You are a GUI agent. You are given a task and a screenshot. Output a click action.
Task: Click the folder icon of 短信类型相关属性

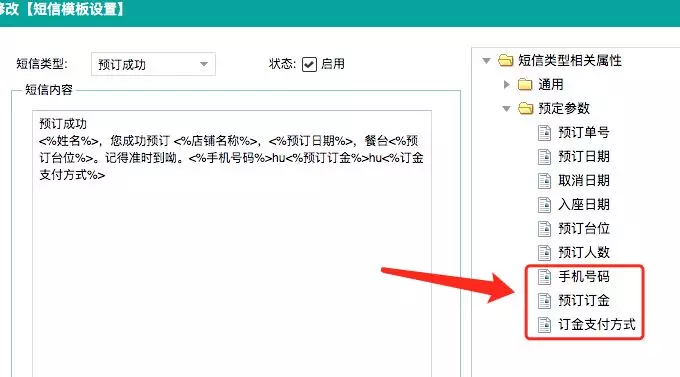(x=505, y=60)
